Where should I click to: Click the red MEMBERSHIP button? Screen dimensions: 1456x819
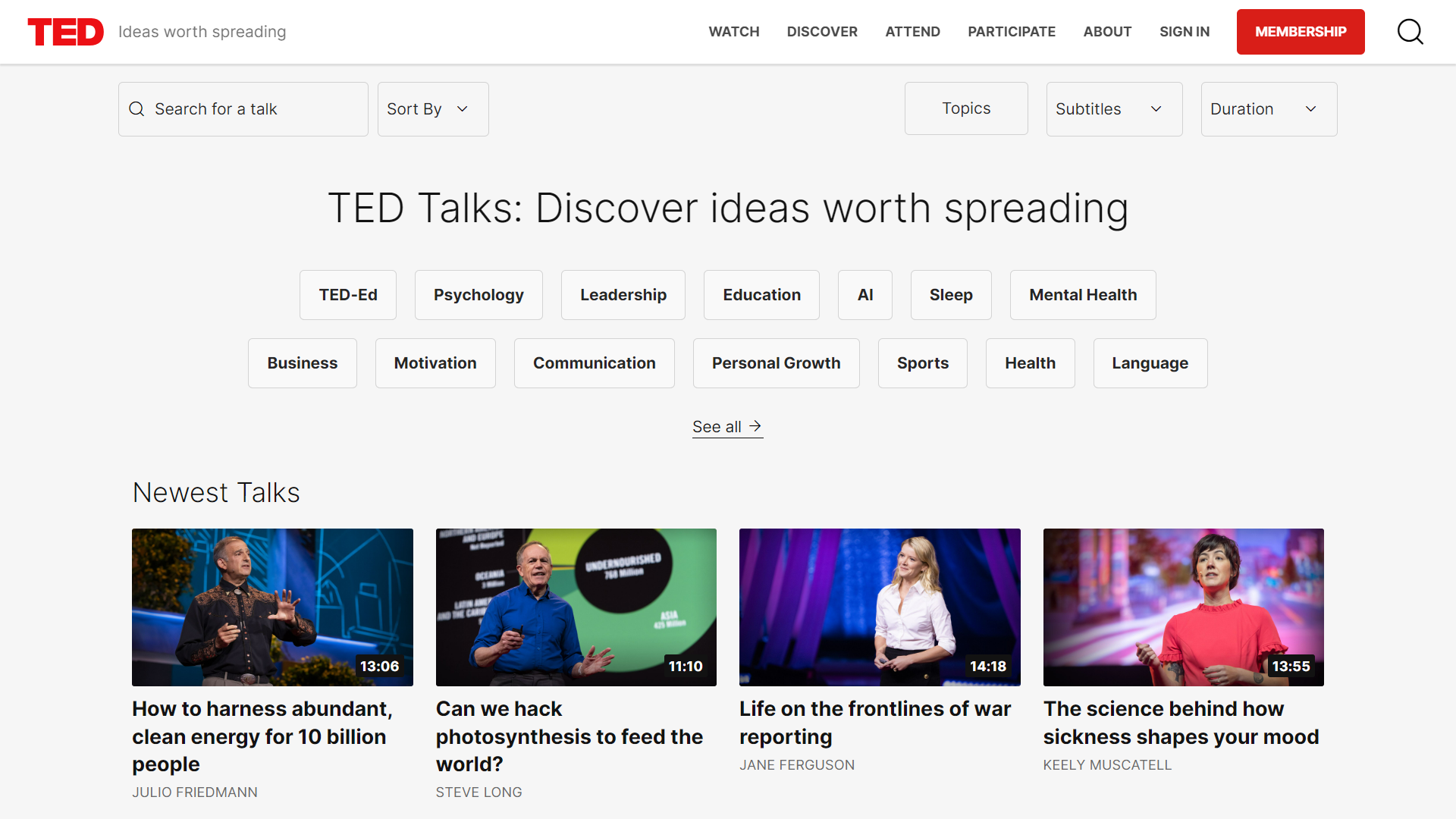pyautogui.click(x=1301, y=32)
